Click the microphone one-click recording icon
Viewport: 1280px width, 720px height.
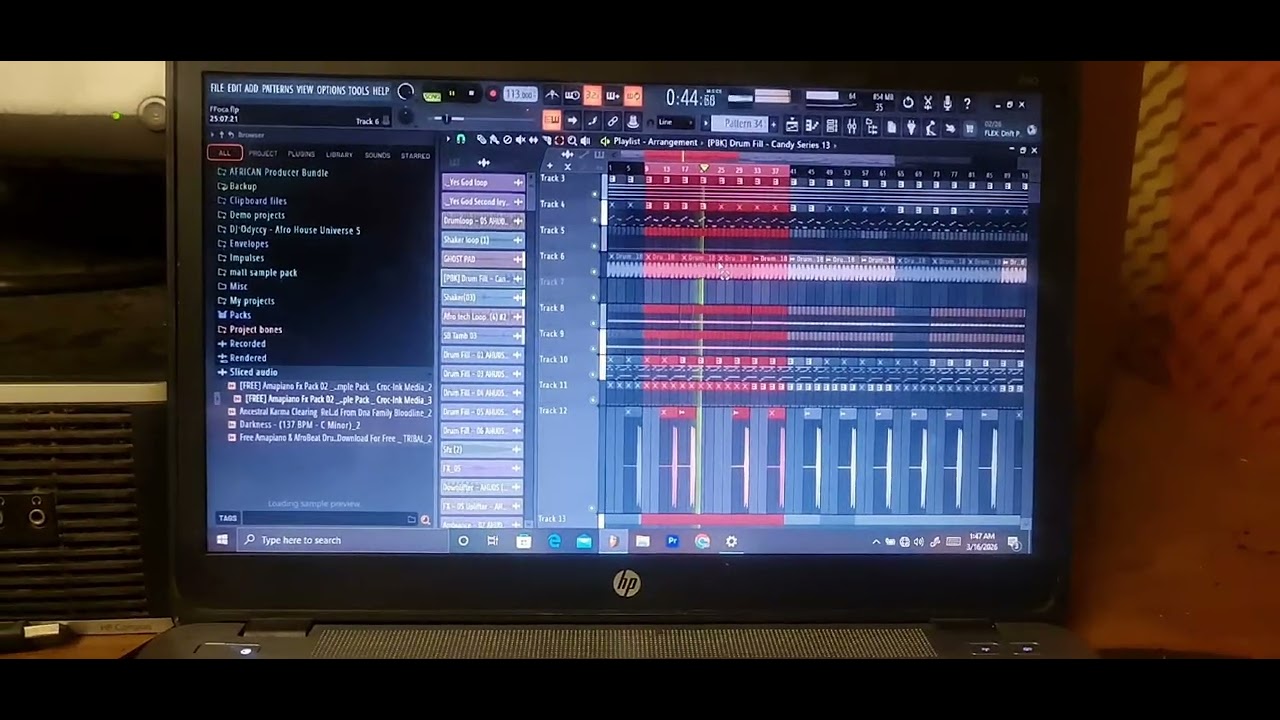click(947, 102)
